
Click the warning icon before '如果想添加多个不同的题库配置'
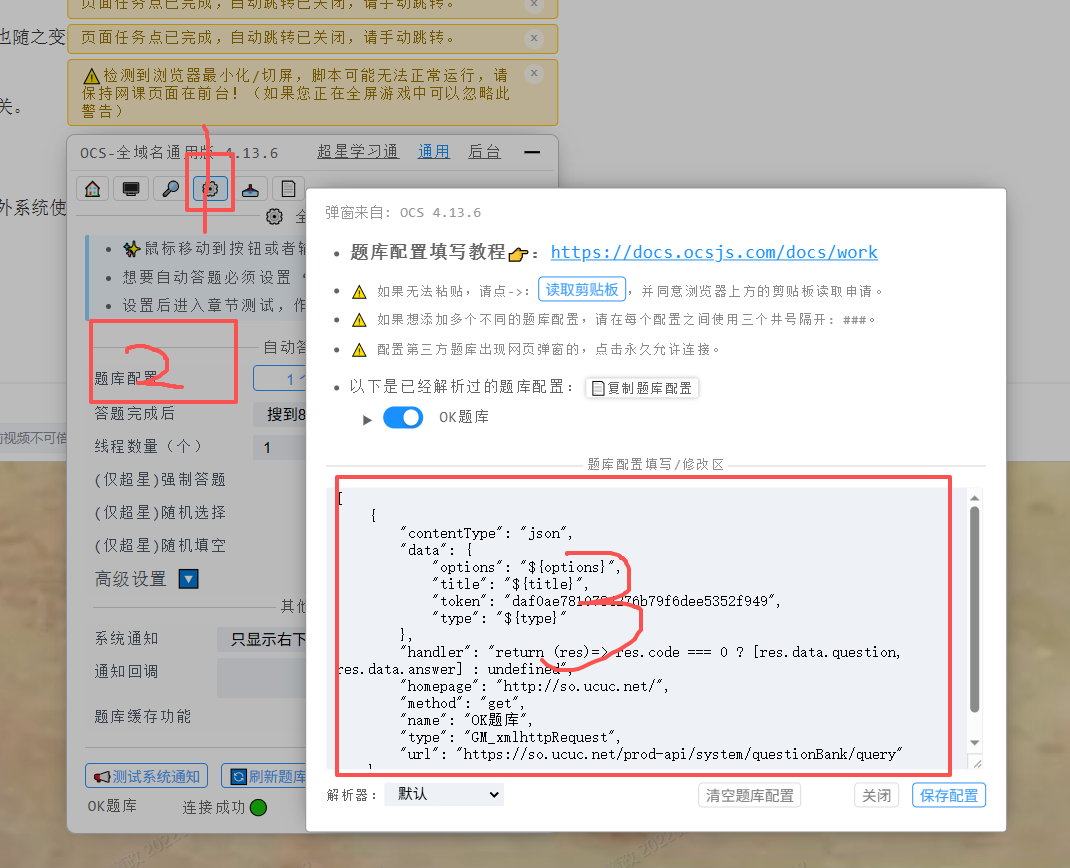pyautogui.click(x=359, y=320)
